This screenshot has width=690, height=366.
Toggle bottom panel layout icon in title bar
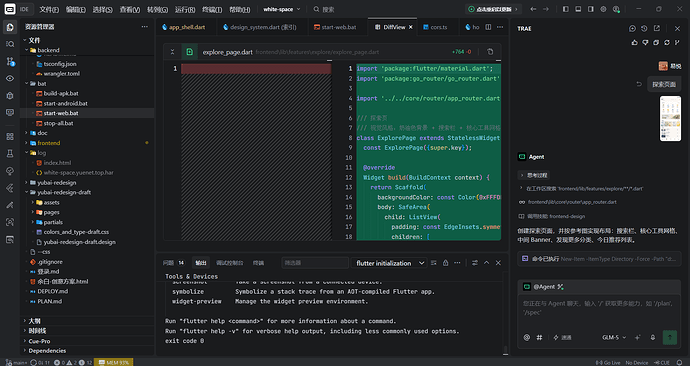pyautogui.click(x=578, y=9)
